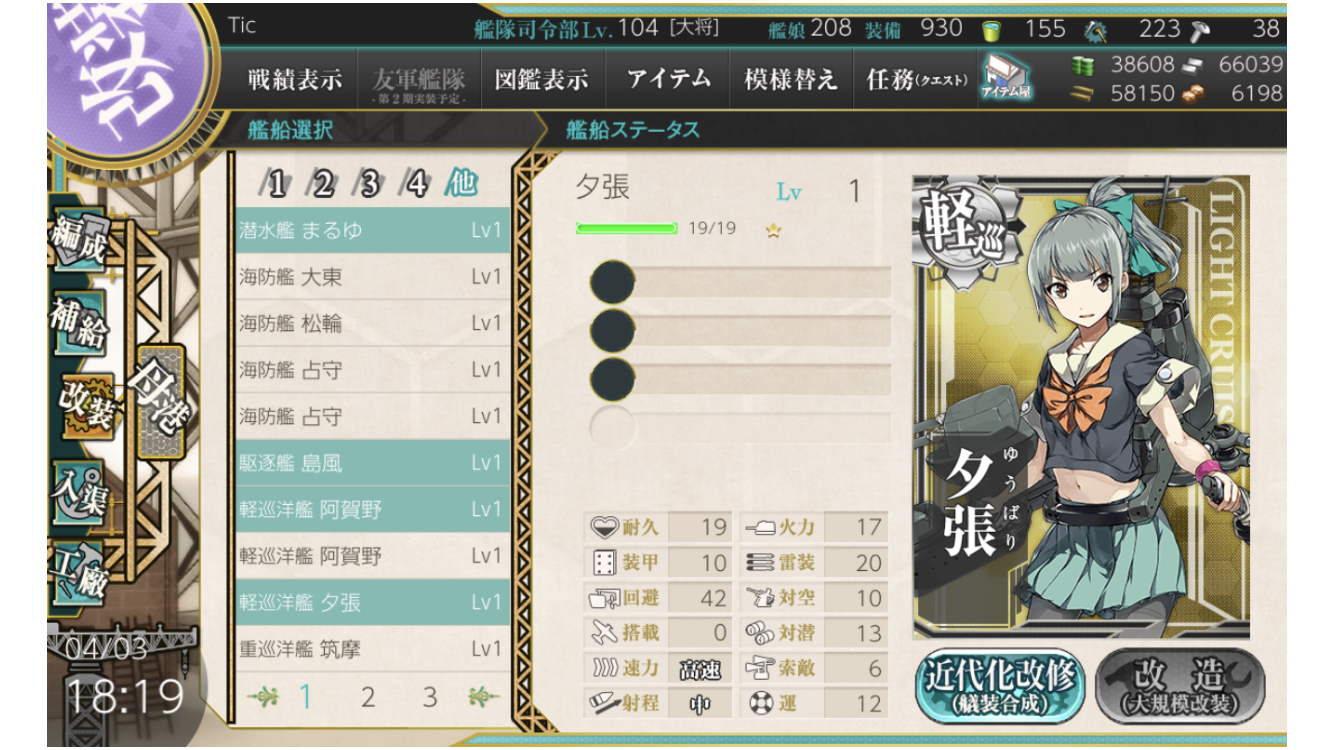The image size is (1334, 750).
Task: Click Yuubari's green HP bar
Action: coord(626,228)
